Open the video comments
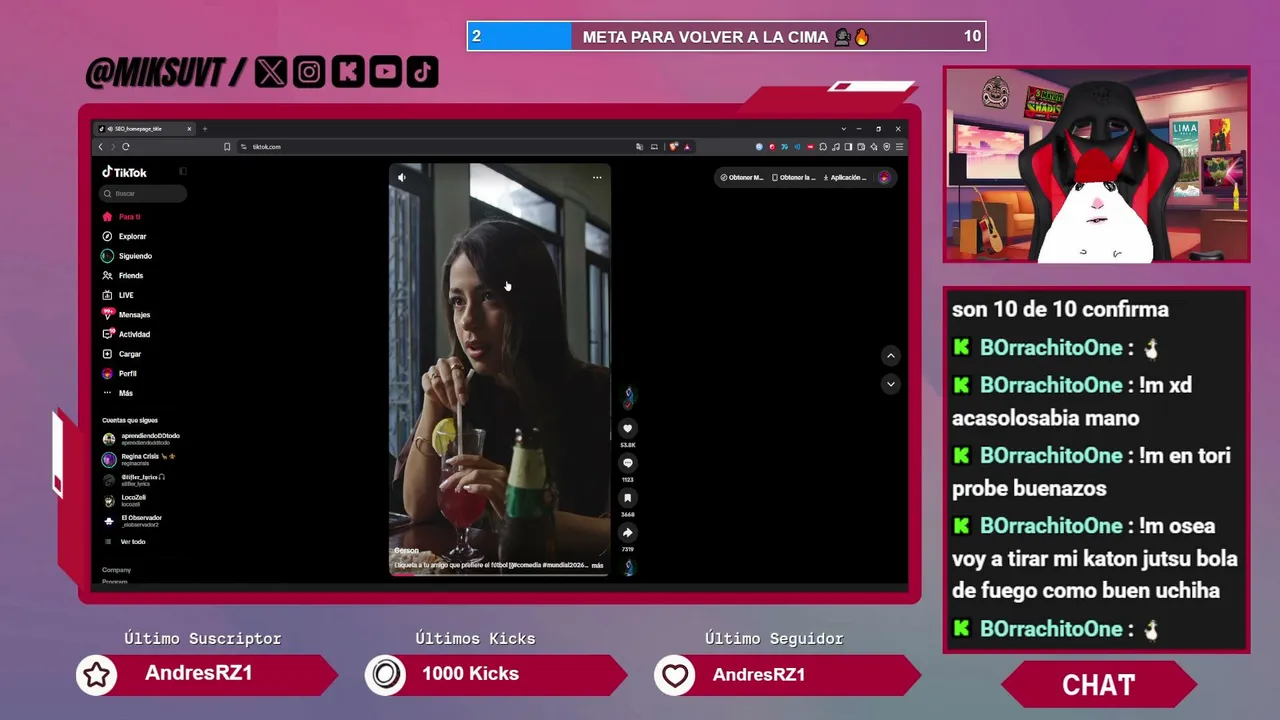Viewport: 1280px width, 720px height. pyautogui.click(x=628, y=463)
